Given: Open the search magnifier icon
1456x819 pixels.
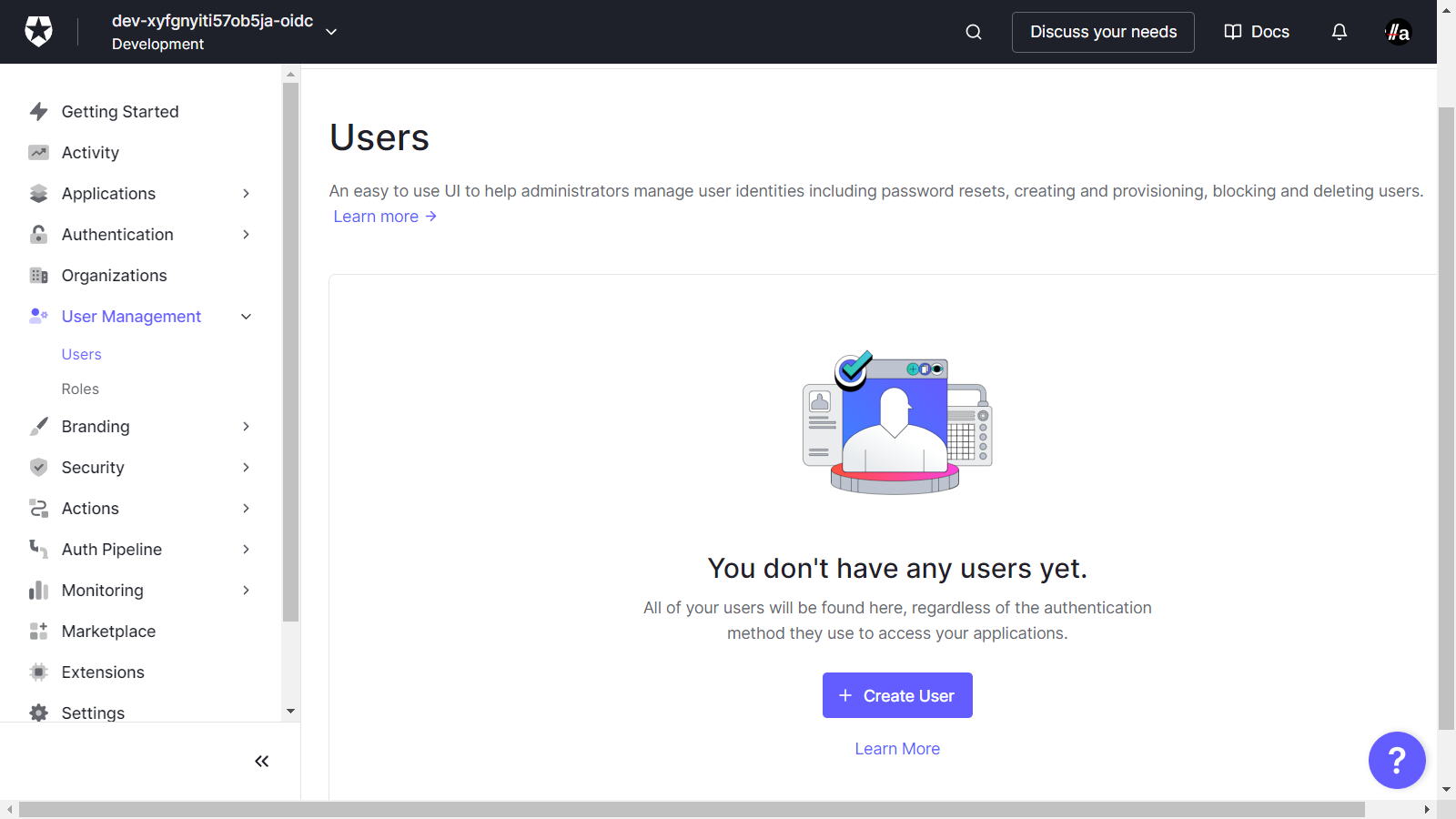Looking at the screenshot, I should click(x=974, y=32).
